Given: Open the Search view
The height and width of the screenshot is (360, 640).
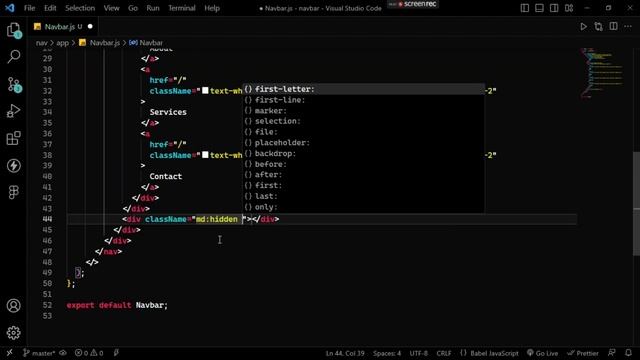Looking at the screenshot, I should click(13, 57).
